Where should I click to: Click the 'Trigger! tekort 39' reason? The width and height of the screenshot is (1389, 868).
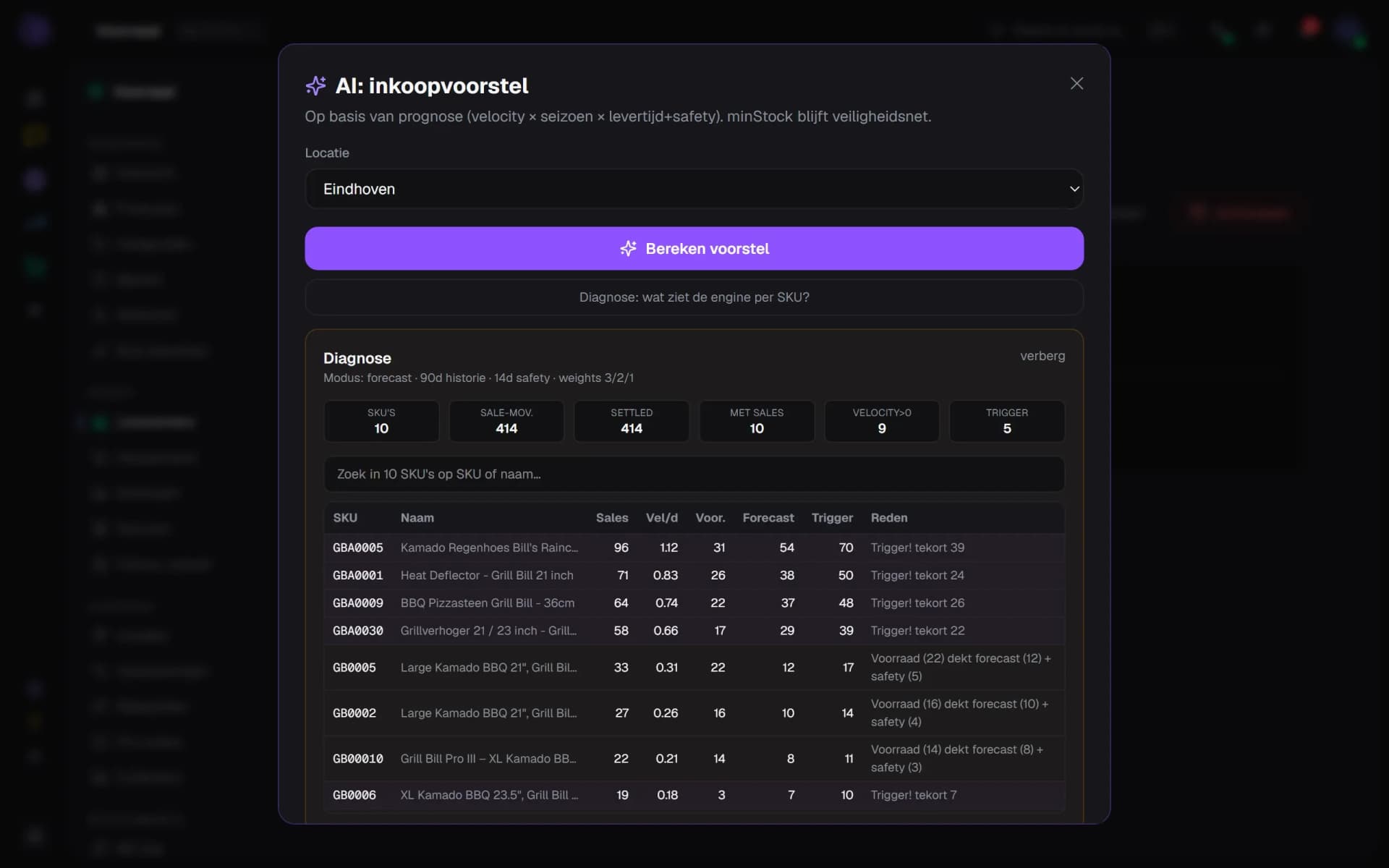[x=917, y=548]
